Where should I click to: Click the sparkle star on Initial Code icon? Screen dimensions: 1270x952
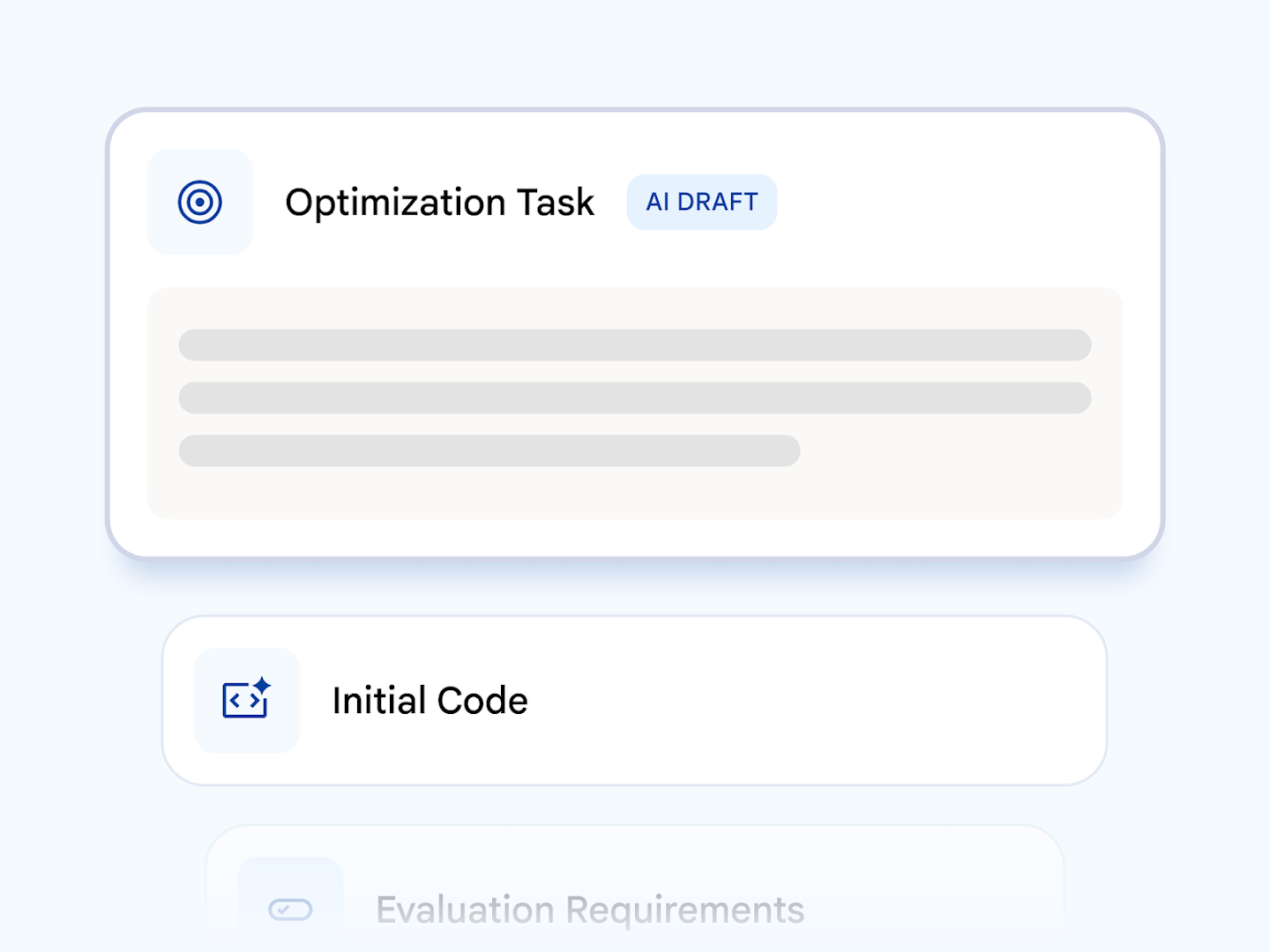(x=262, y=686)
